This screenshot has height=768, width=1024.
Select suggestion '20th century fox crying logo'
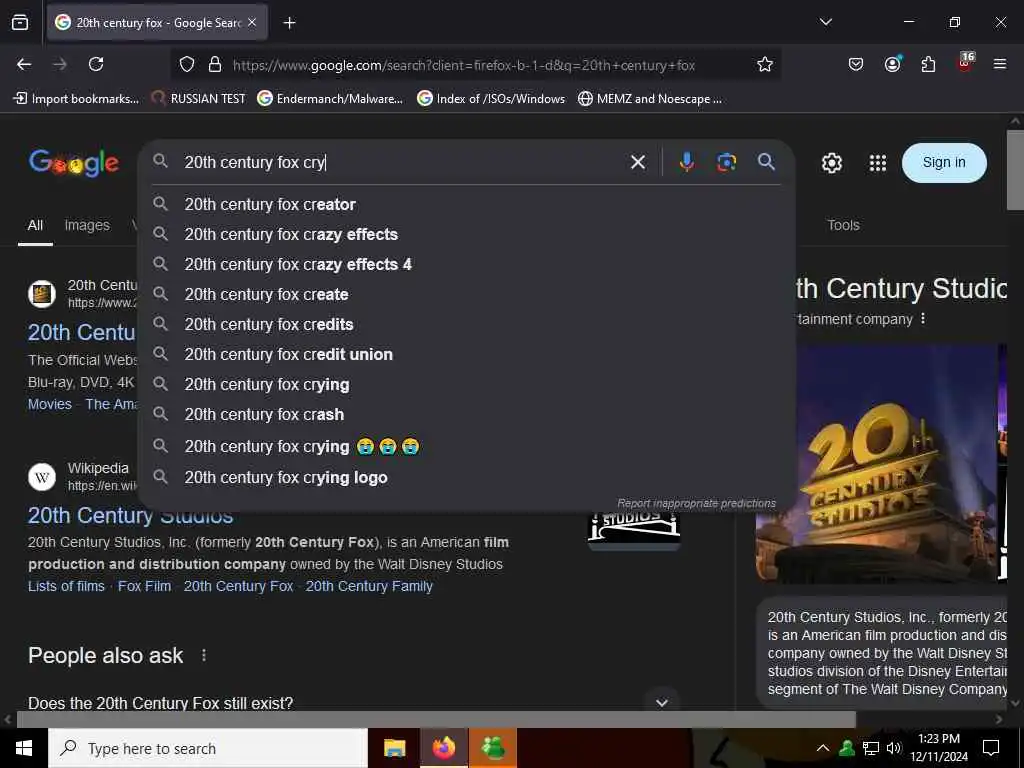coord(466,477)
